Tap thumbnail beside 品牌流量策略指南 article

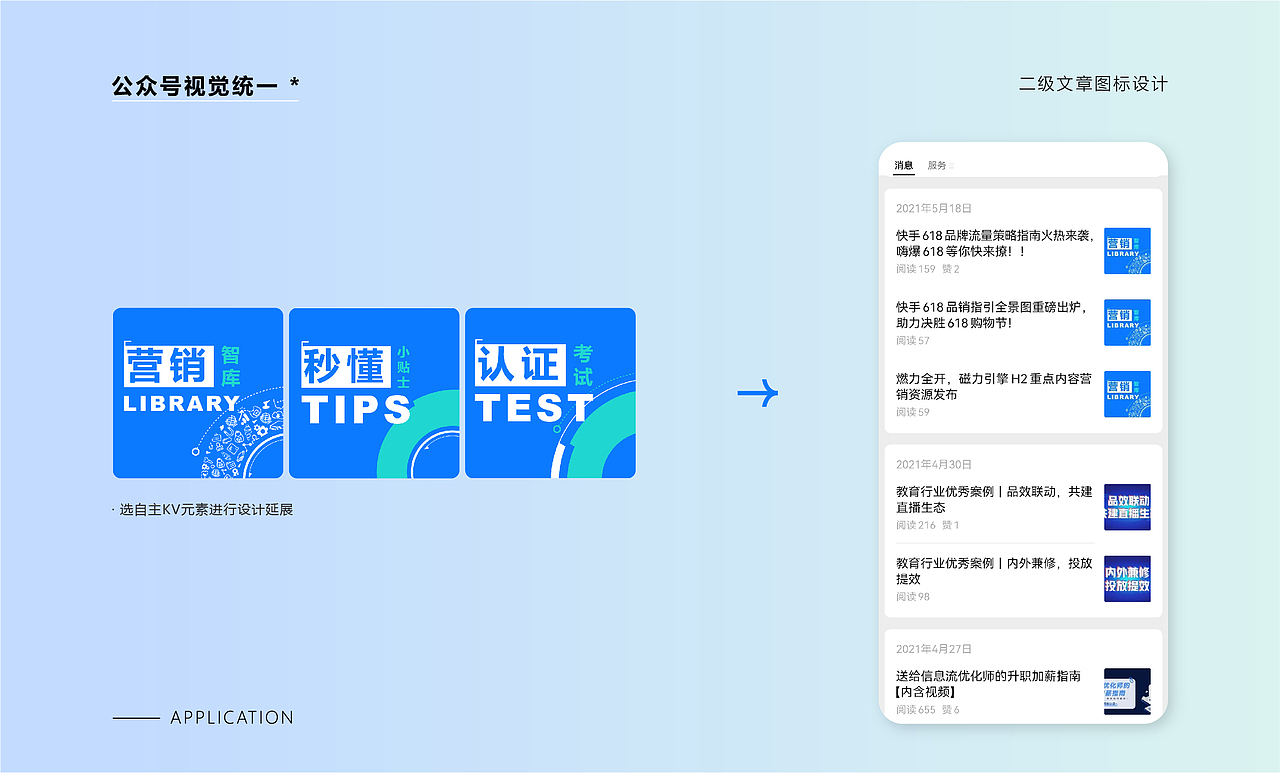[1127, 251]
